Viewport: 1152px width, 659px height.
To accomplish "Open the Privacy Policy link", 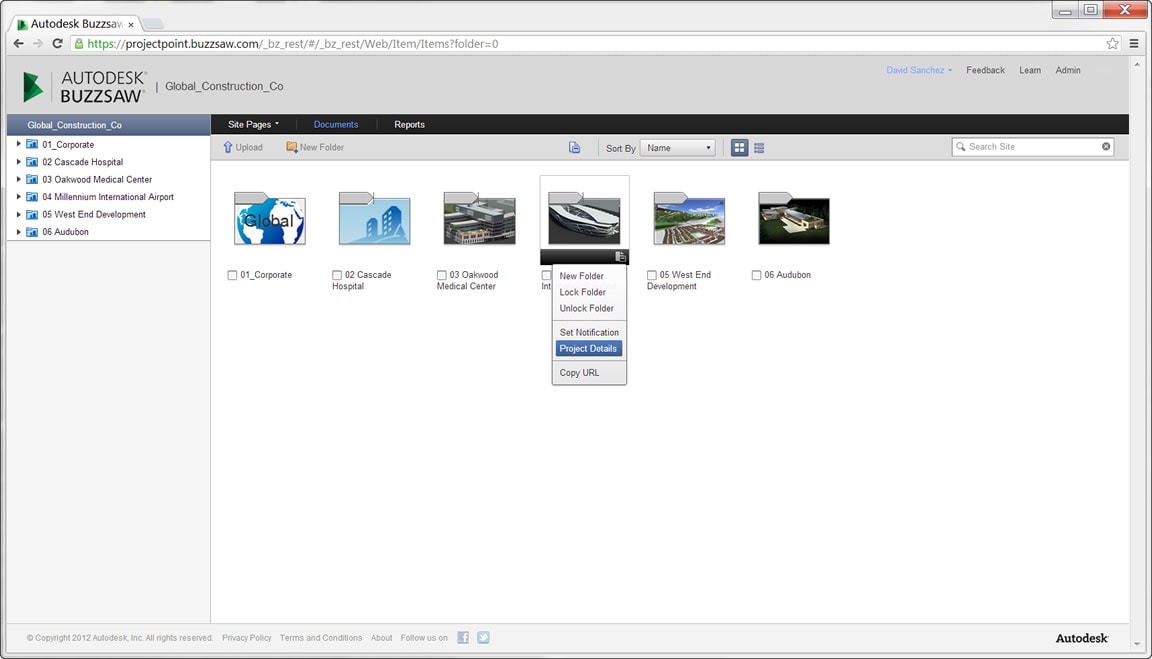I will tap(247, 638).
